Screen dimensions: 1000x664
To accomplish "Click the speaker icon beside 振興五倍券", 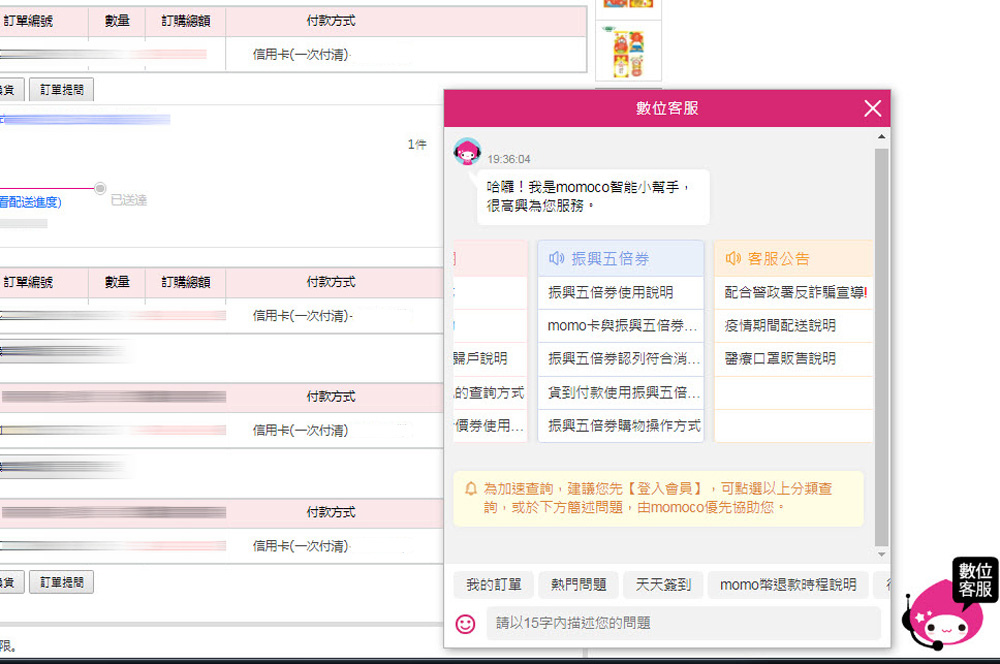I will click(x=556, y=258).
